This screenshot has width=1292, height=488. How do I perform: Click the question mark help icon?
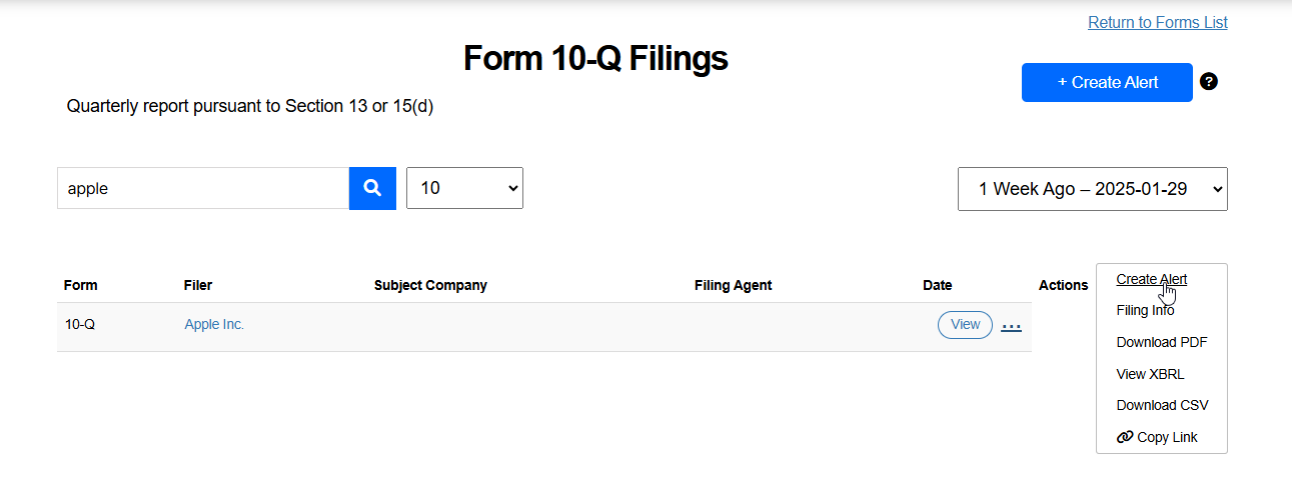[1209, 82]
